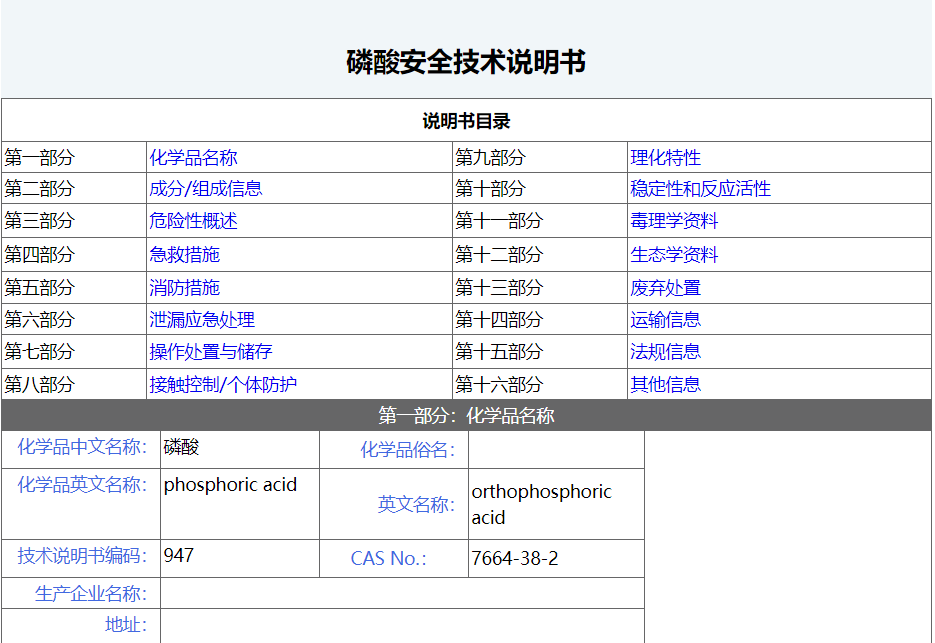Open the 废弃处置 link

pos(665,288)
